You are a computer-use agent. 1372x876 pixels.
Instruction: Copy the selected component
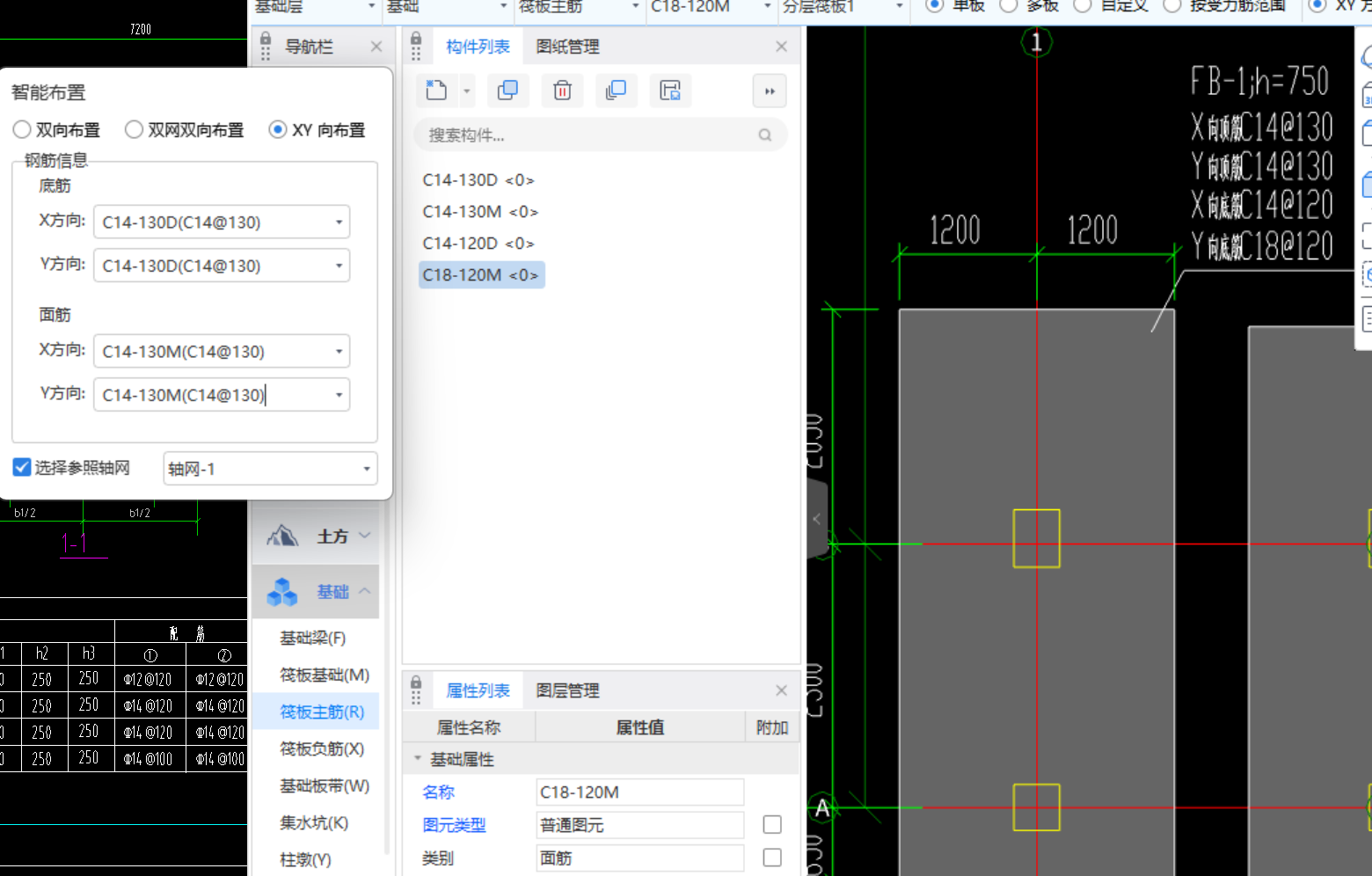[x=508, y=91]
